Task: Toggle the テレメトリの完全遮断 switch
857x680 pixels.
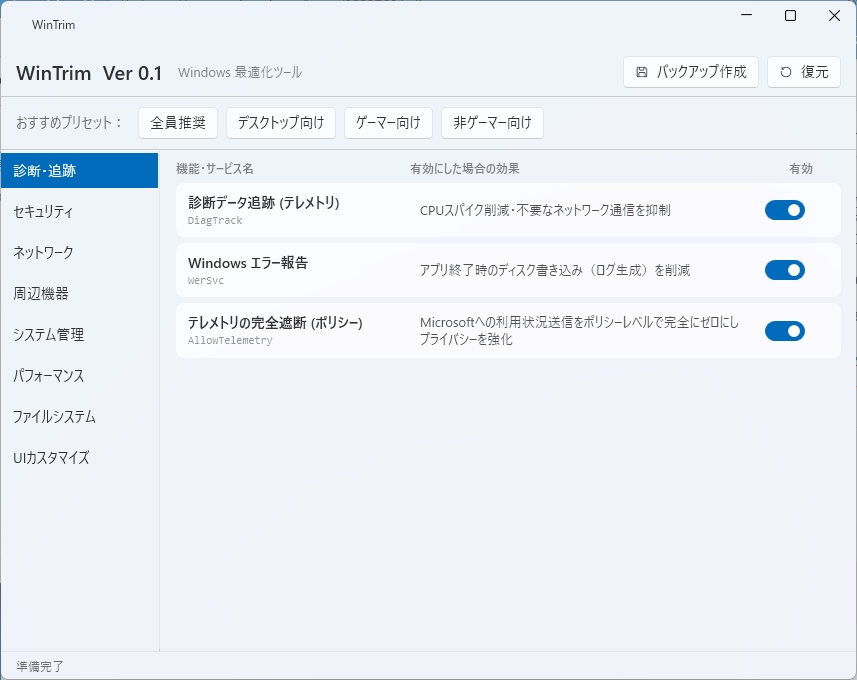Action: tap(785, 331)
